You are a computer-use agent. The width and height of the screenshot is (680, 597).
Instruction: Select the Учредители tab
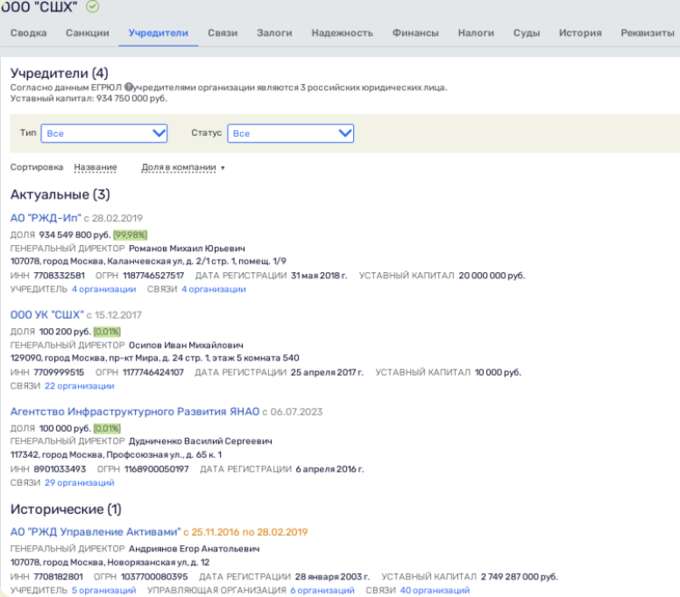click(x=158, y=33)
